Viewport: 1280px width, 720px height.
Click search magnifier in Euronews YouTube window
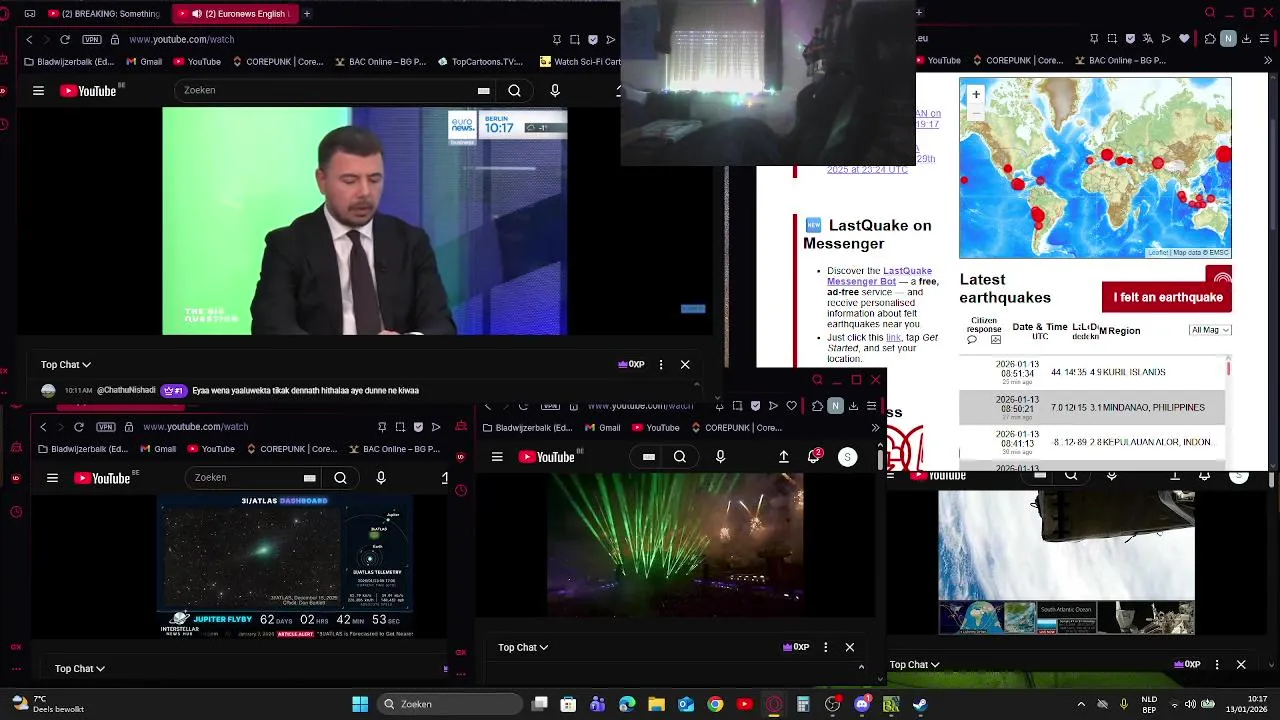coord(514,91)
